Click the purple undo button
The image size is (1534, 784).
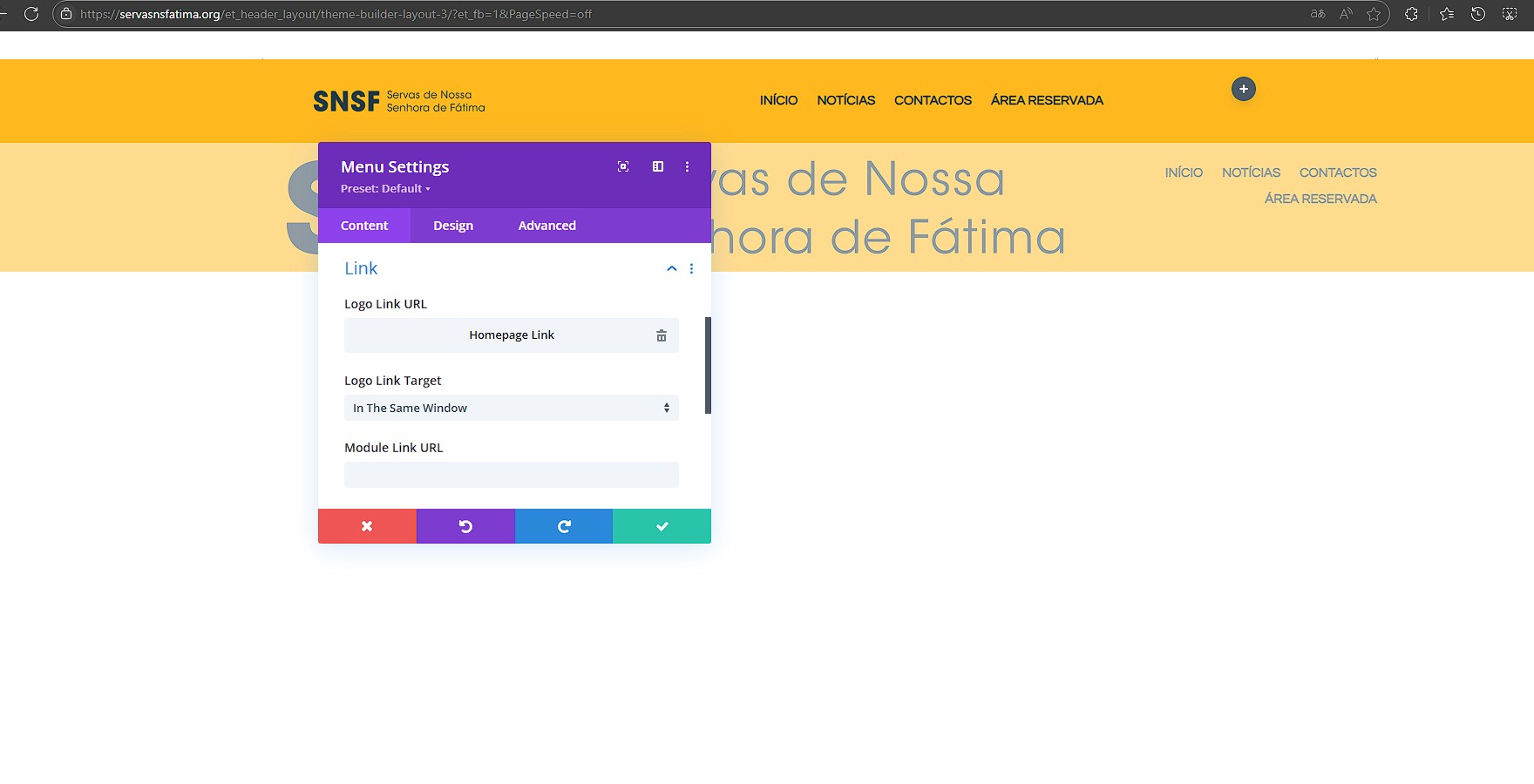click(x=465, y=526)
